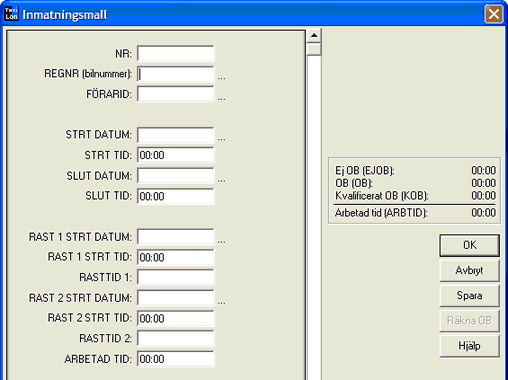Click the Kvalificerat OB 00:00 value
This screenshot has width=508, height=380.
[483, 196]
